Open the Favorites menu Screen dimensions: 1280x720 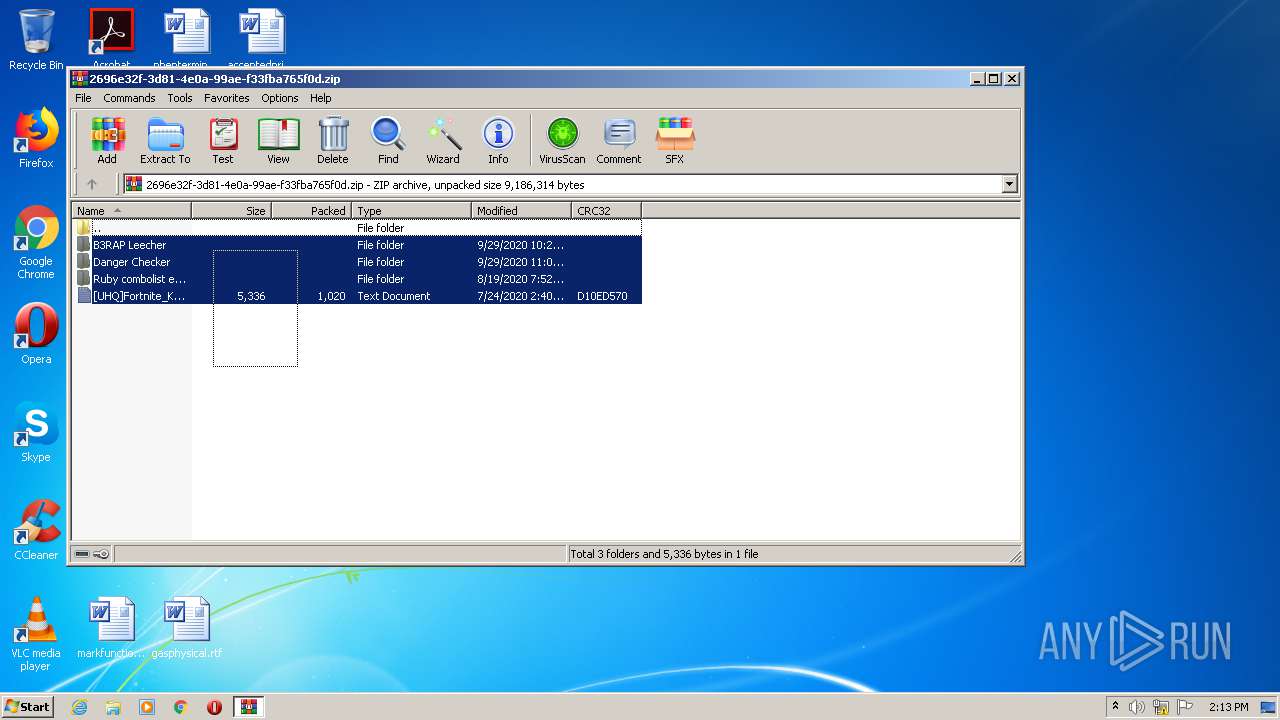click(x=227, y=98)
